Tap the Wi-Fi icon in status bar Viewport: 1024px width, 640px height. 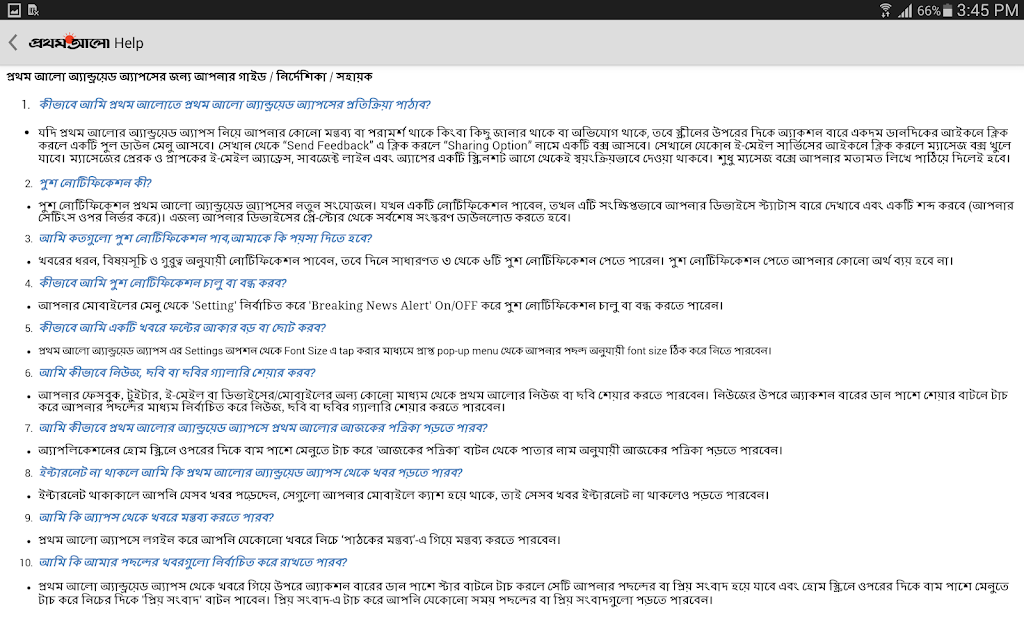point(886,10)
